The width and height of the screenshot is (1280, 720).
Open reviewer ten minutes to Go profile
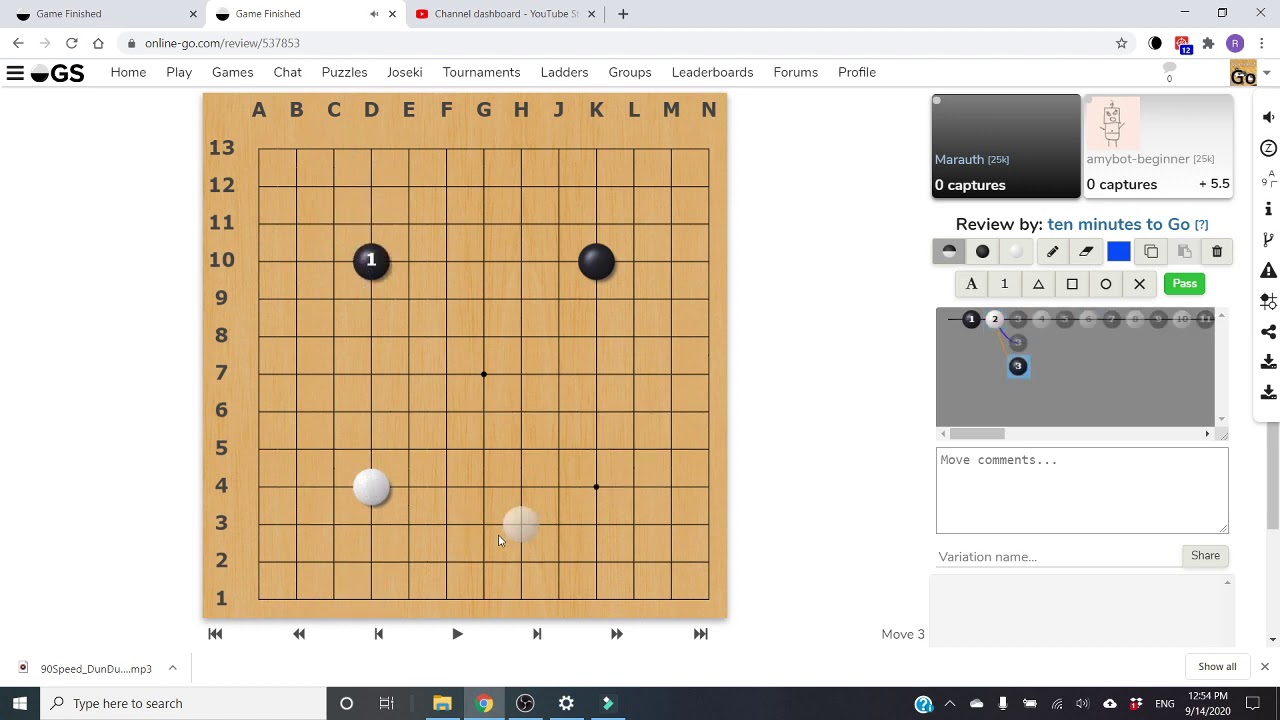[x=1118, y=224]
